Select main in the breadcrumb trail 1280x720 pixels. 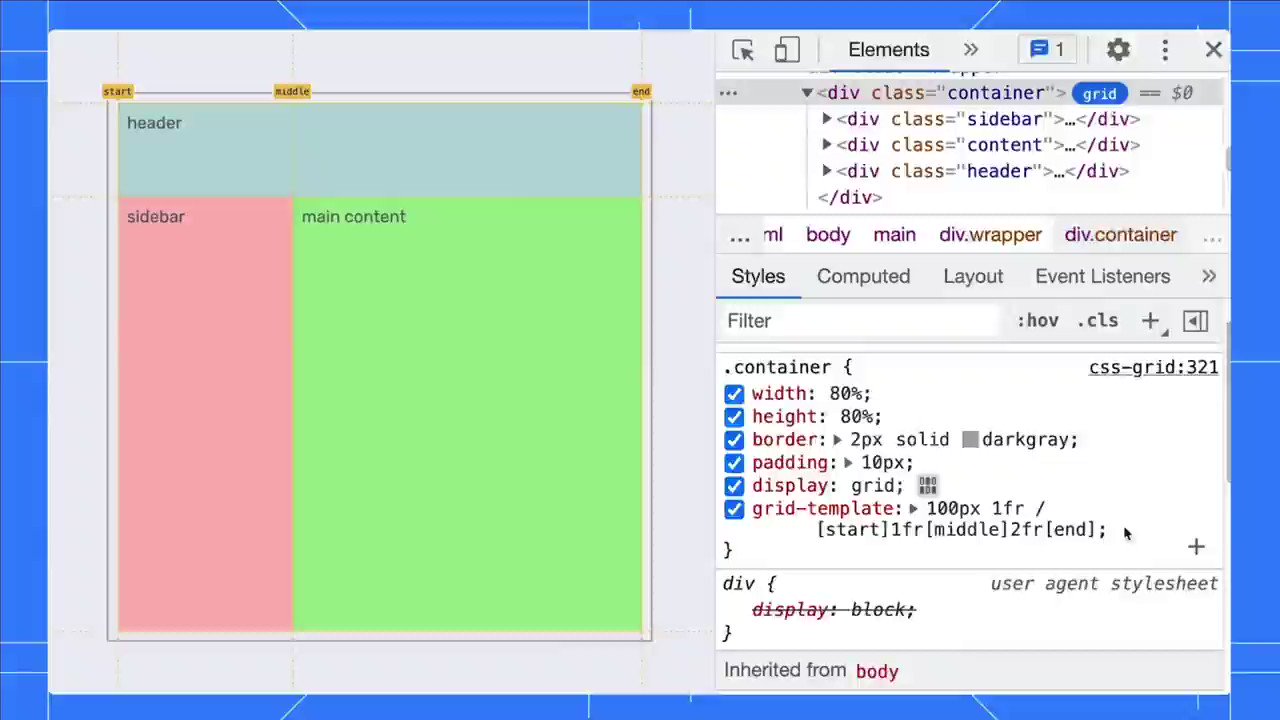[894, 235]
